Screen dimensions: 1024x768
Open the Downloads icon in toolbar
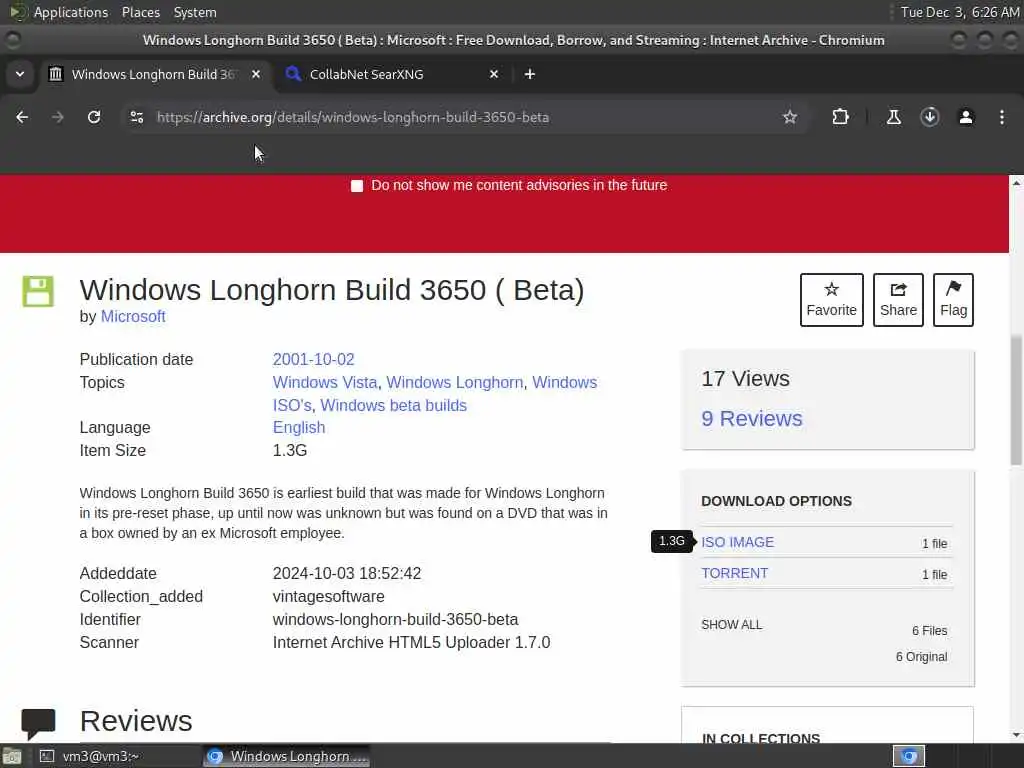(929, 117)
